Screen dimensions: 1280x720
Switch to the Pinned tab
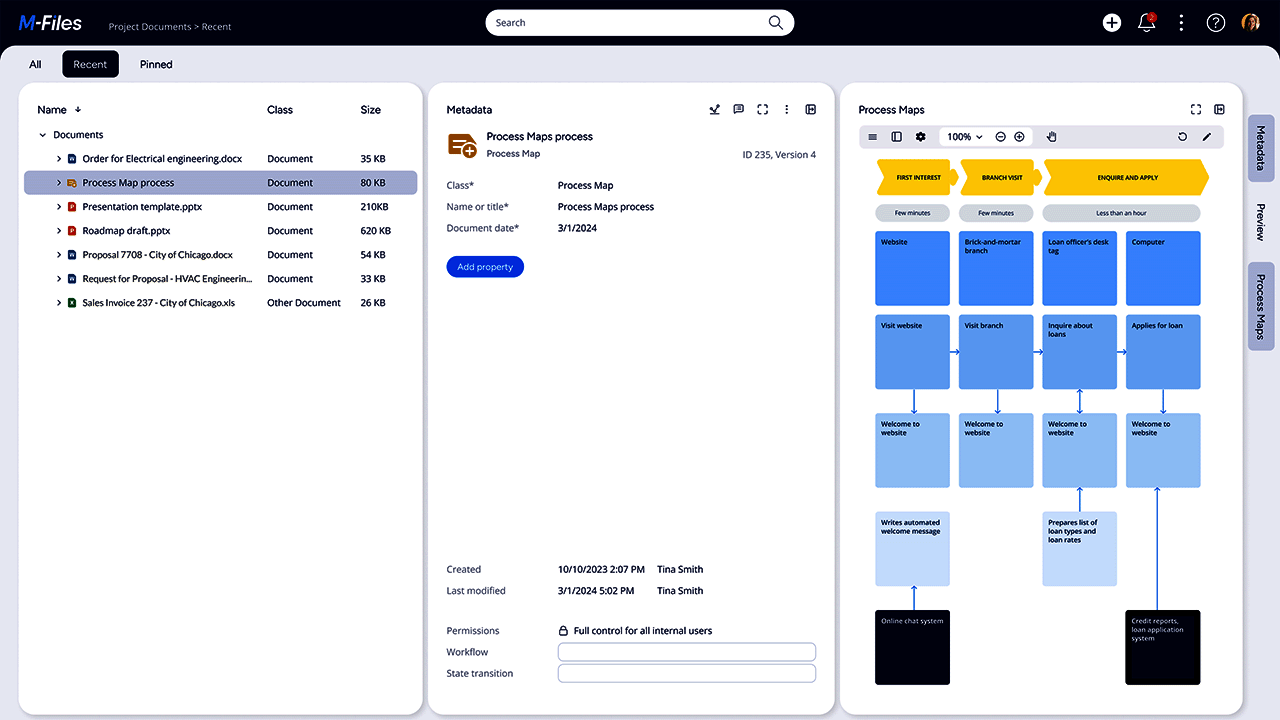(x=156, y=65)
